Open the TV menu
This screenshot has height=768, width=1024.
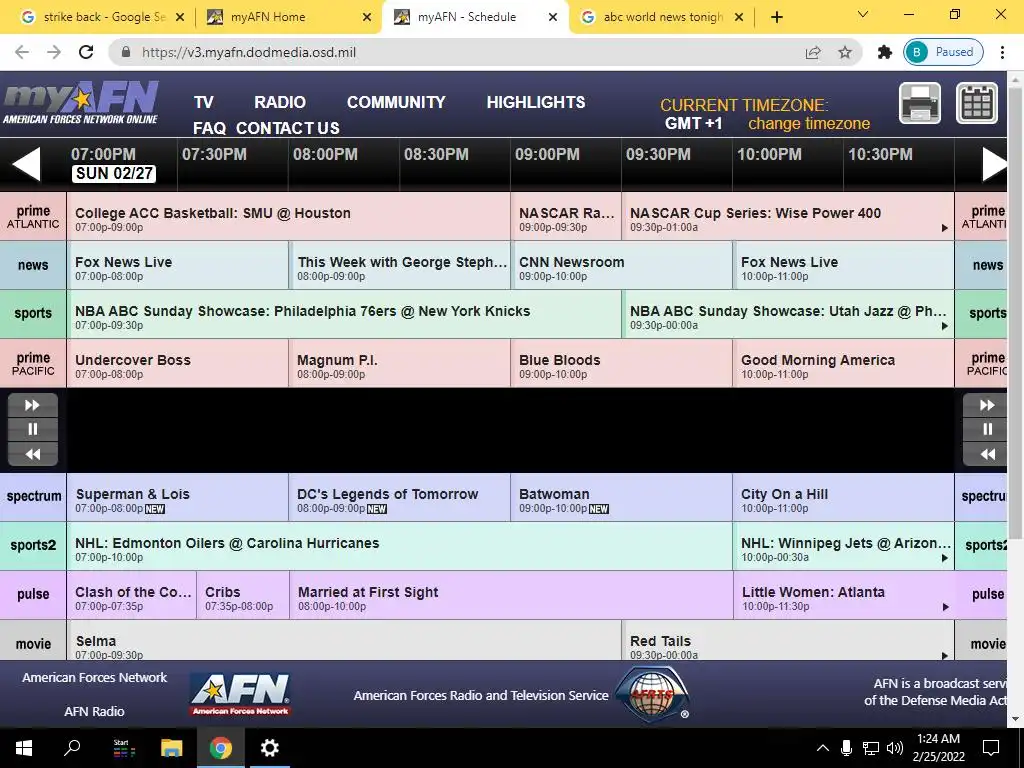204,103
